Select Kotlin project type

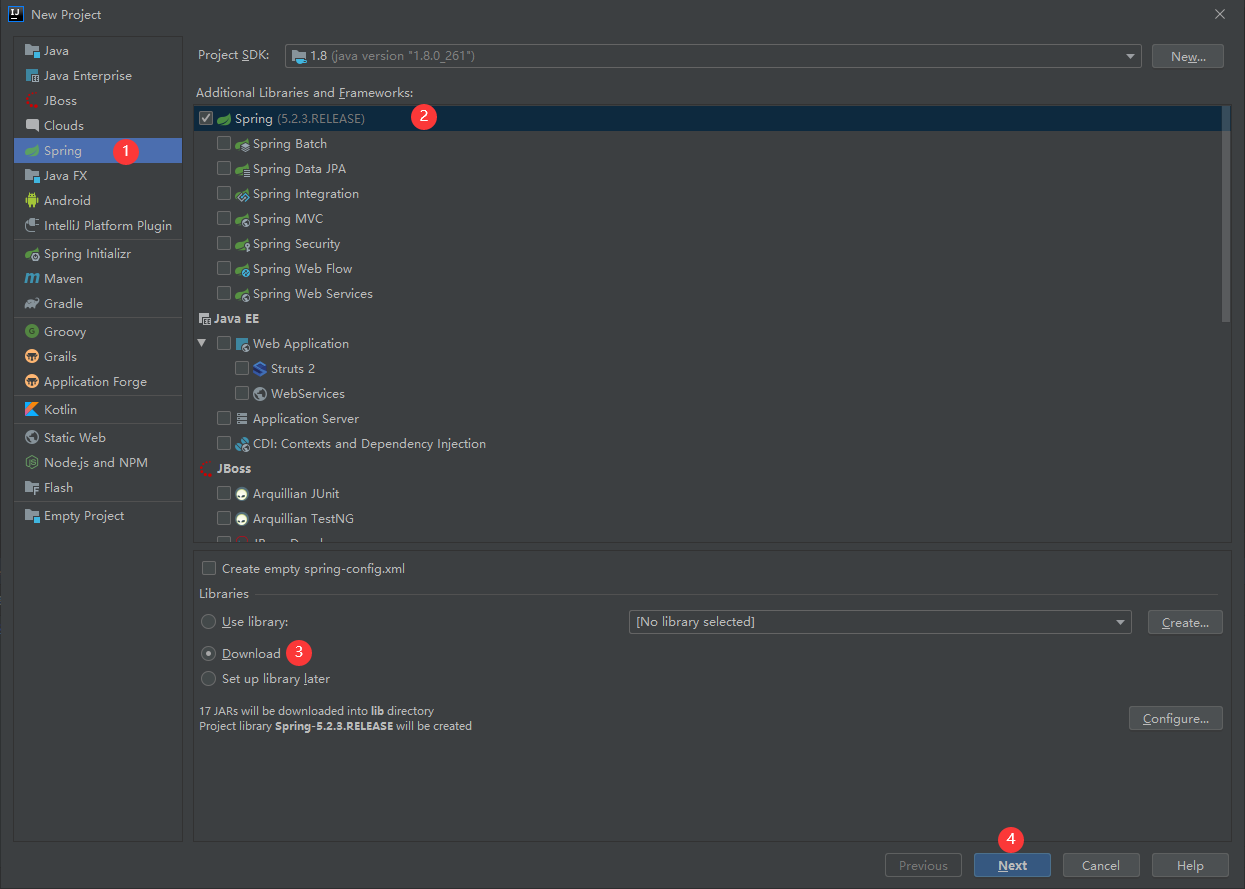point(98,409)
